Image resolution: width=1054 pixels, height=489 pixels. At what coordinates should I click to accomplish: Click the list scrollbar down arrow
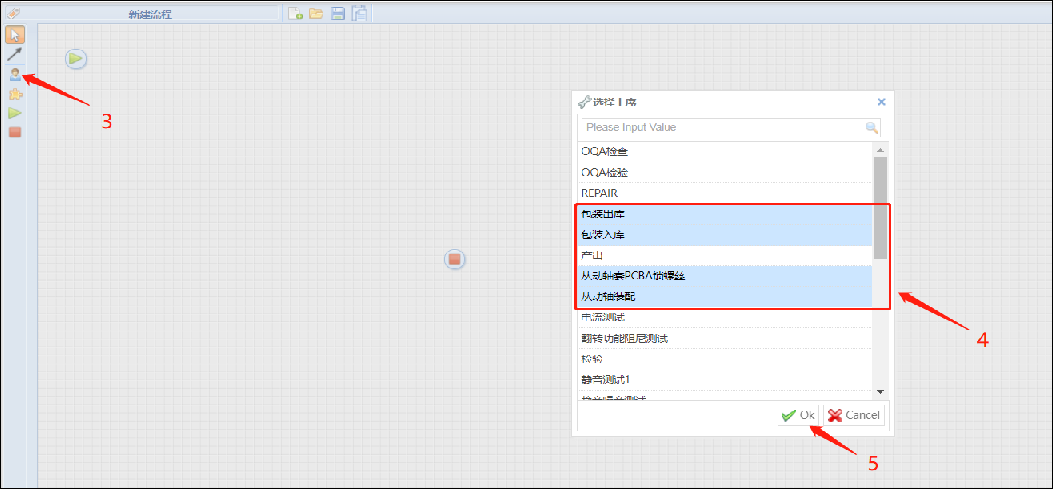point(880,392)
